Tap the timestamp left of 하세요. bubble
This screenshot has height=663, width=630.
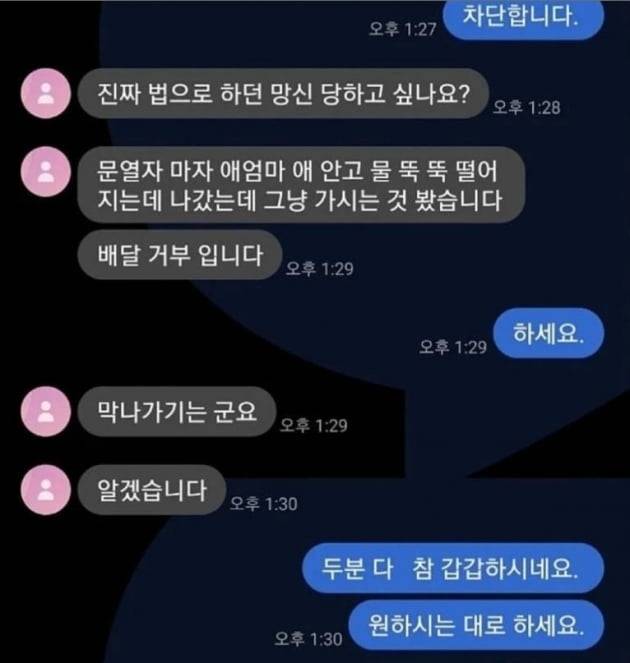453,347
